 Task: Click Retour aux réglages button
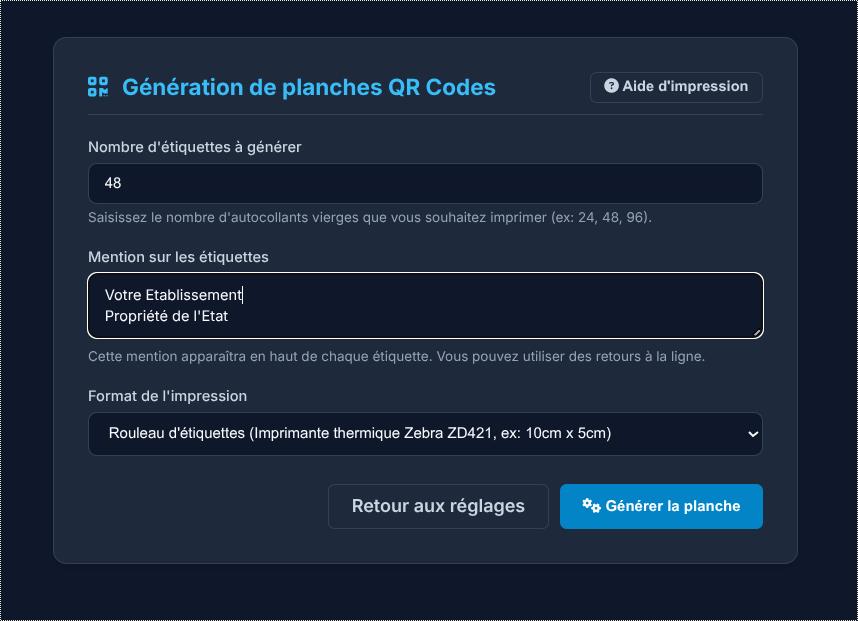(438, 506)
